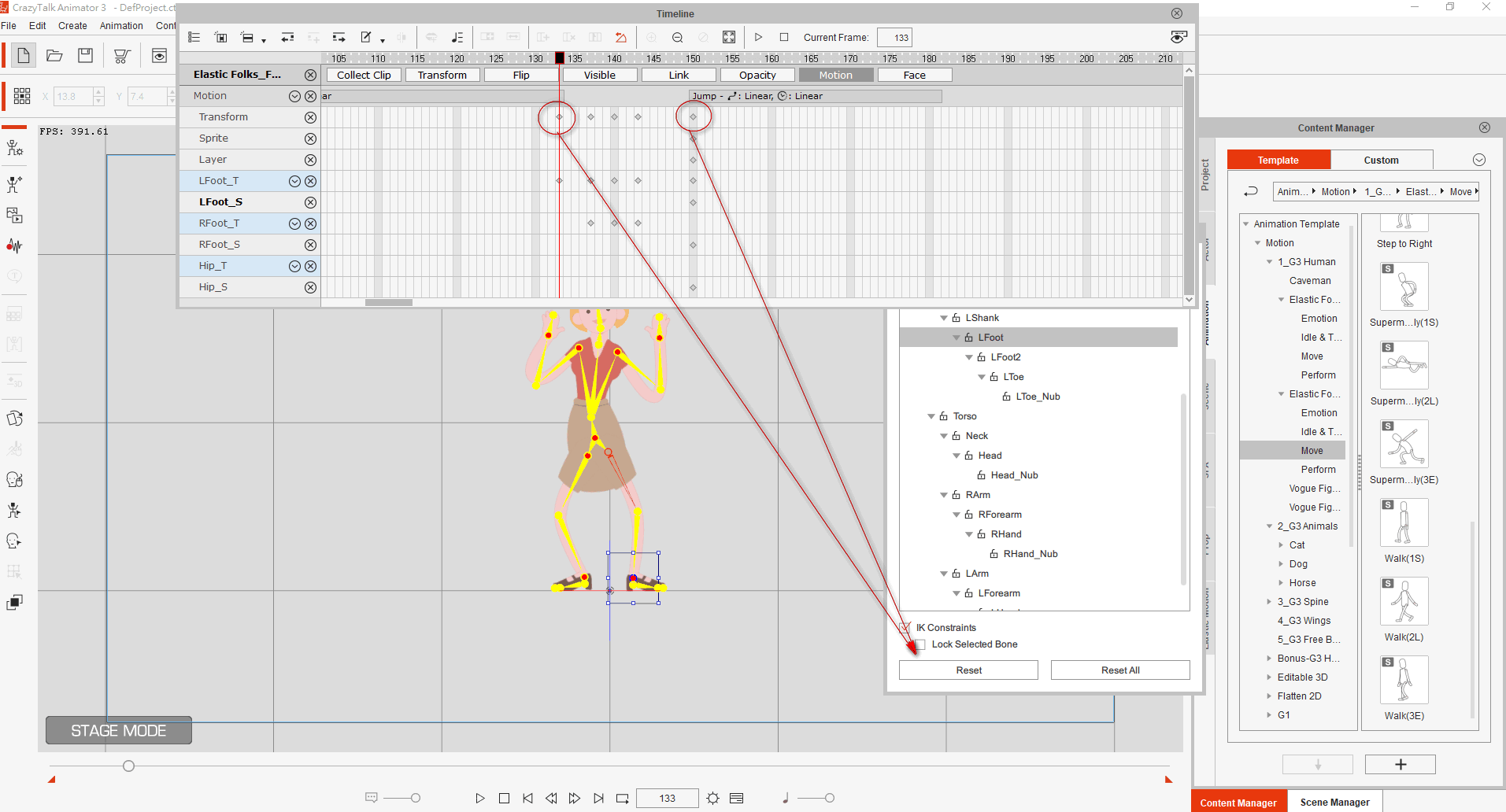Switch to the Custom tab
This screenshot has height=812, width=1506.
[1381, 160]
